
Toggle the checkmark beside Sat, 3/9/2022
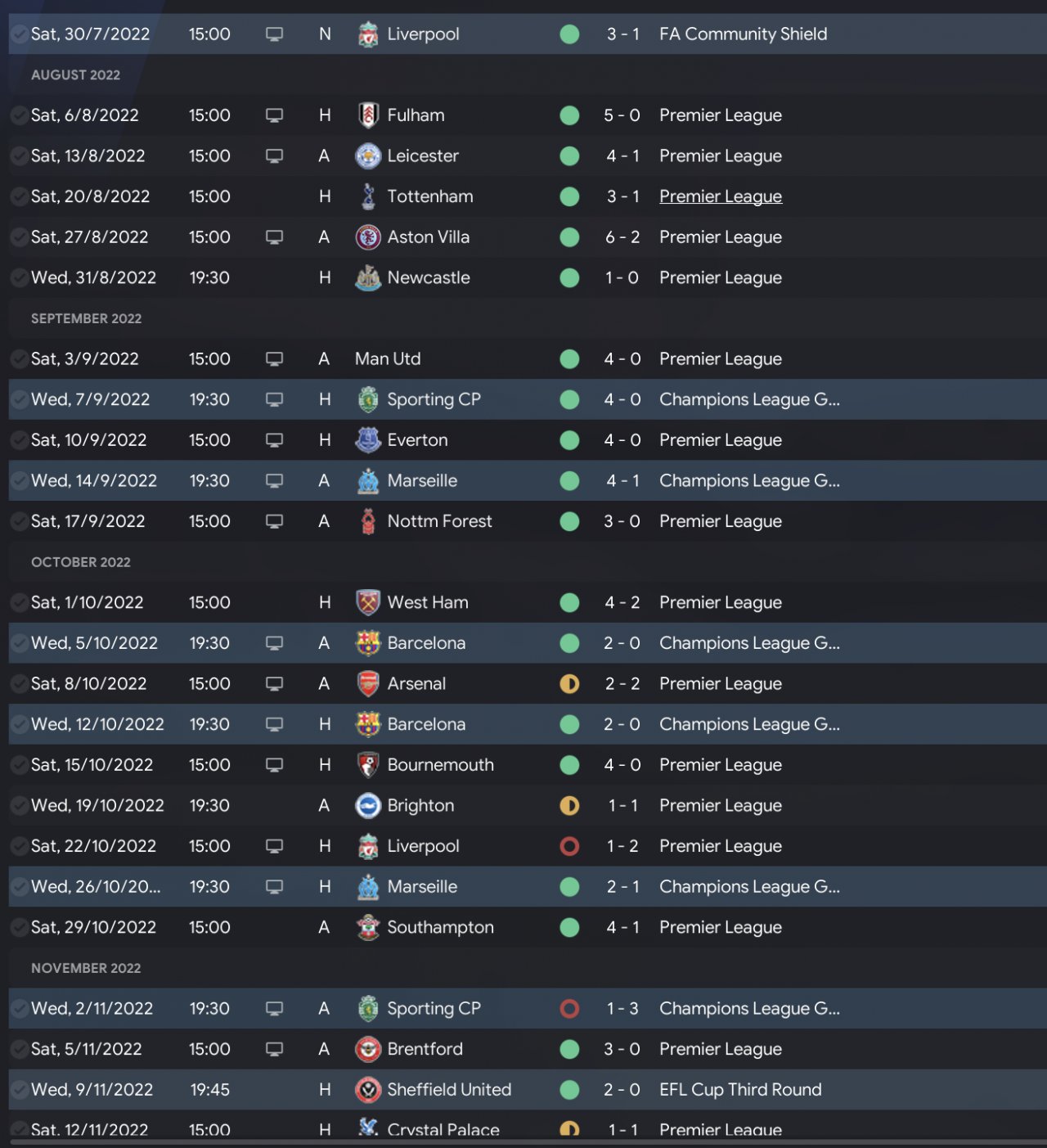coord(19,359)
